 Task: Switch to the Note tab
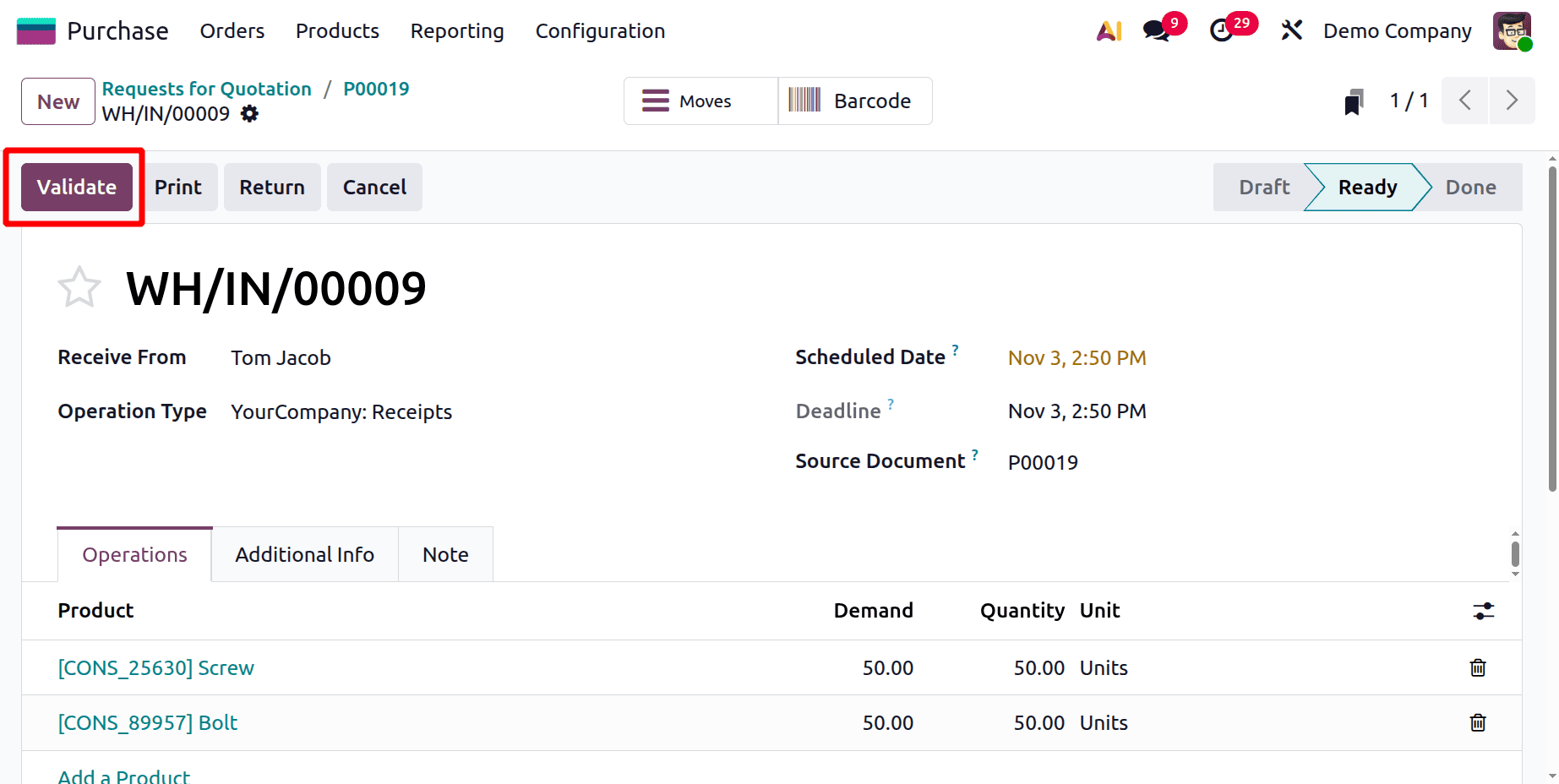(445, 554)
